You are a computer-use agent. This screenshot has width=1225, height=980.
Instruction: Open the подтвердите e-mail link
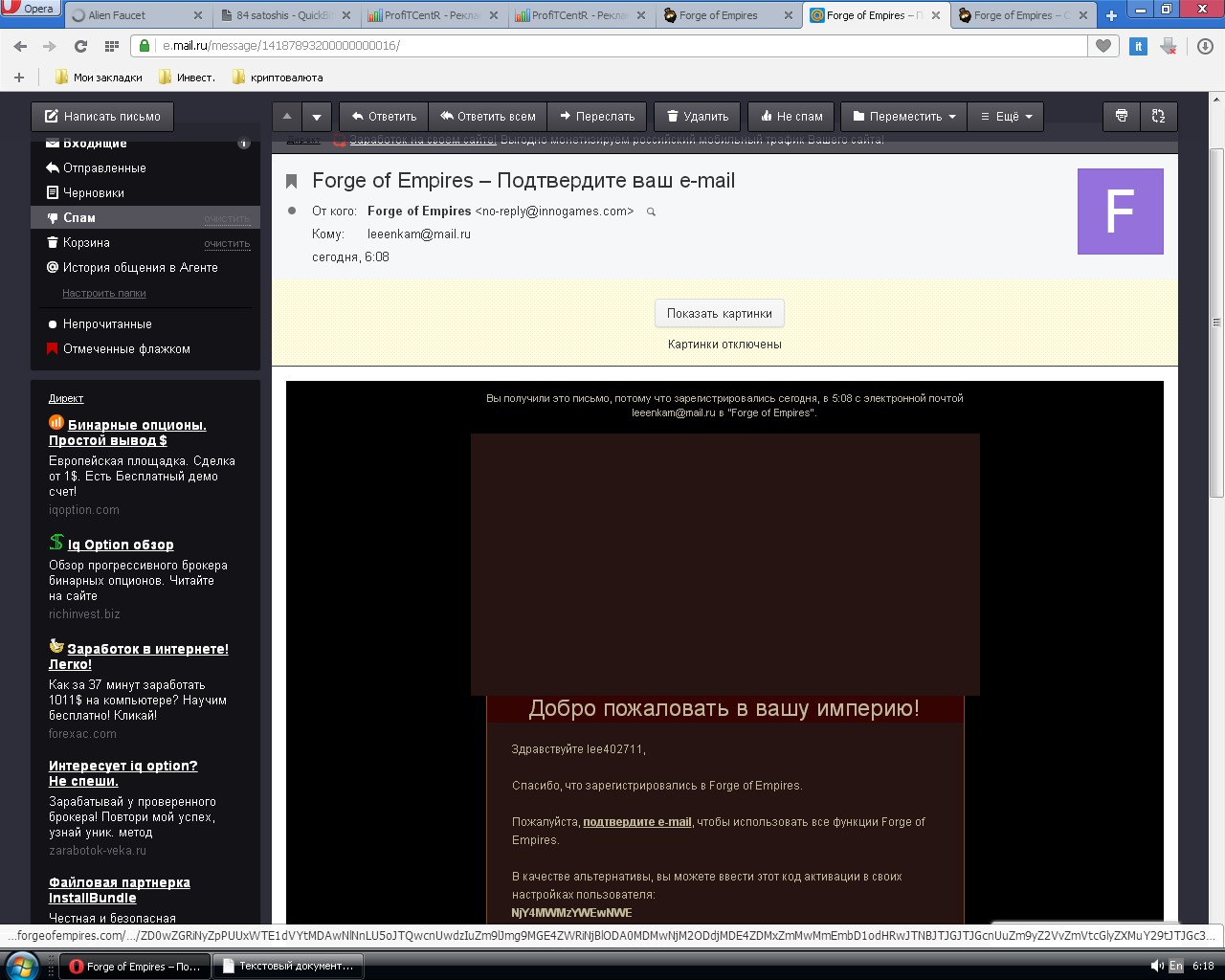(x=636, y=822)
